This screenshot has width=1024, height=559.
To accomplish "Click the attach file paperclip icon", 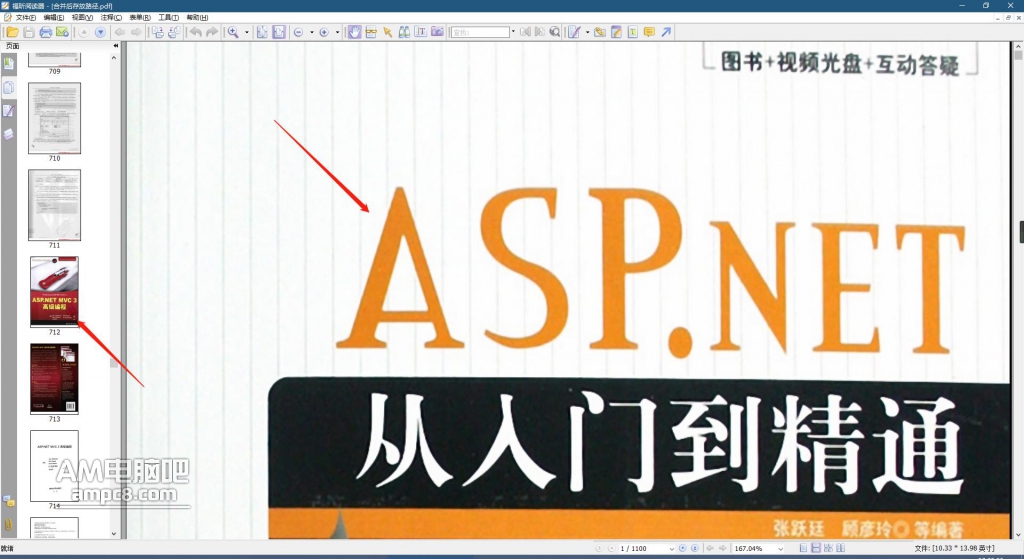I will pyautogui.click(x=600, y=32).
